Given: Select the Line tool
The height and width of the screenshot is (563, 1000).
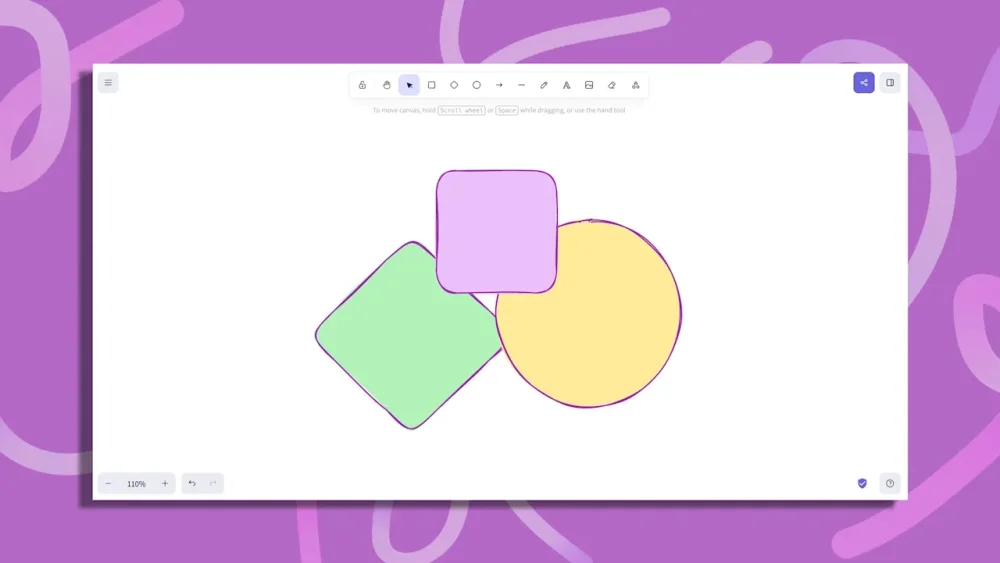Looking at the screenshot, I should [x=521, y=85].
